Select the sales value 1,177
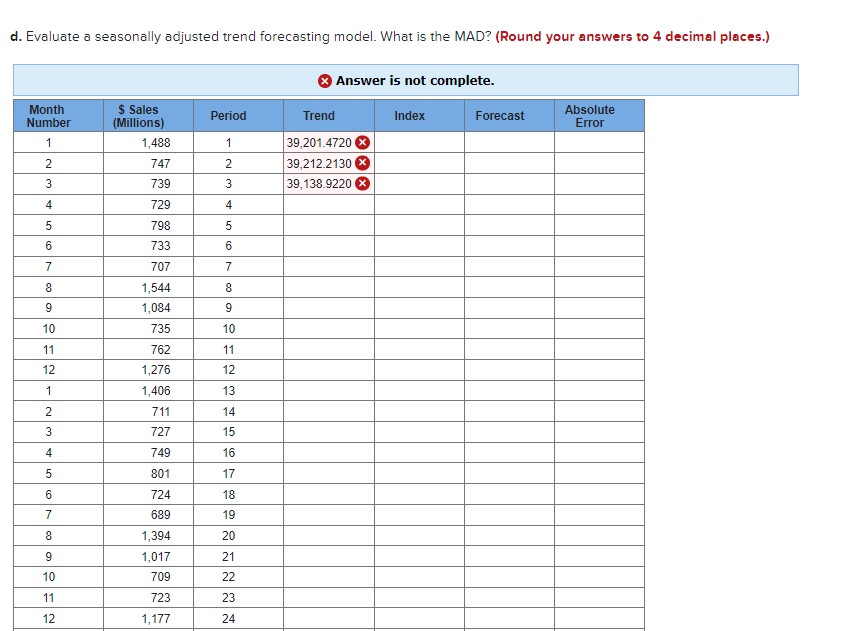 [156, 619]
